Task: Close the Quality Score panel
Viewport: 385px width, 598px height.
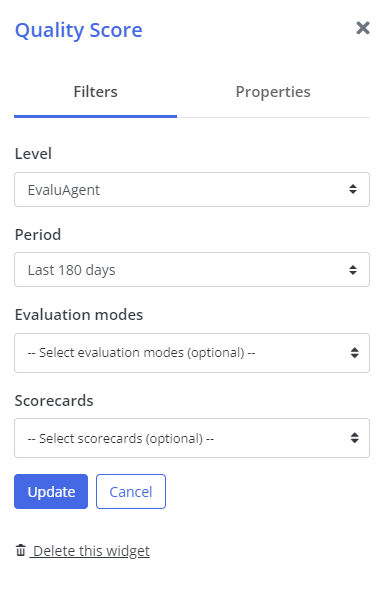Action: (362, 28)
